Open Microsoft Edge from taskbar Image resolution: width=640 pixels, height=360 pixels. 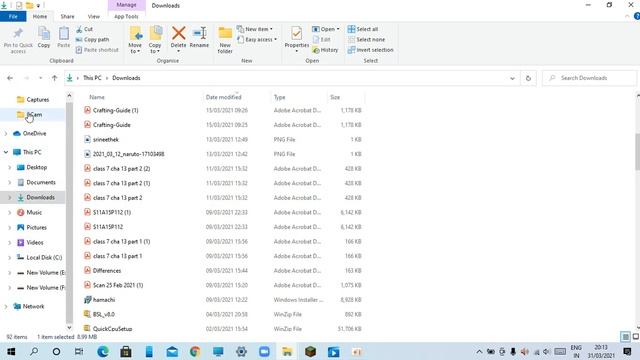[x=103, y=351]
